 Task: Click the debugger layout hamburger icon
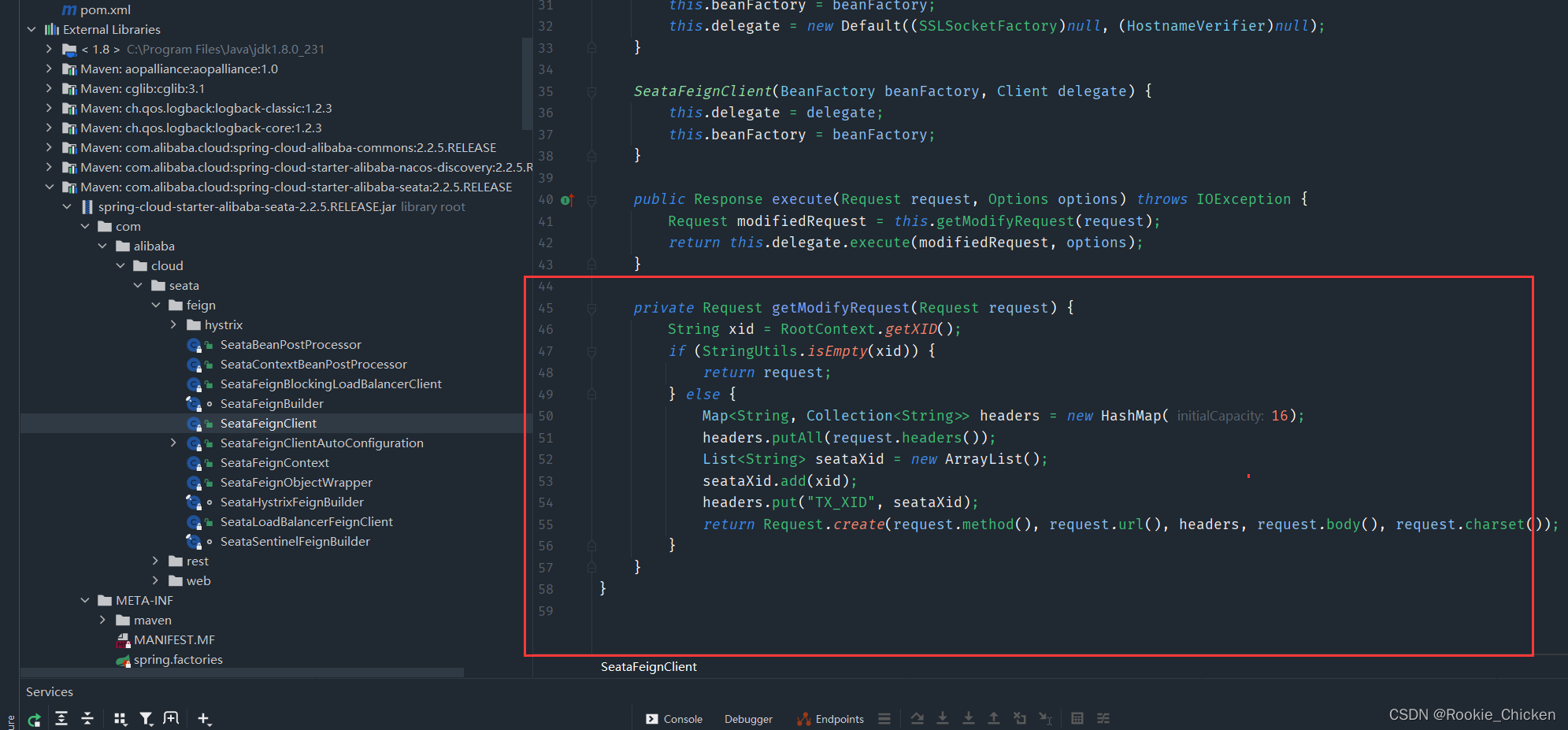884,718
